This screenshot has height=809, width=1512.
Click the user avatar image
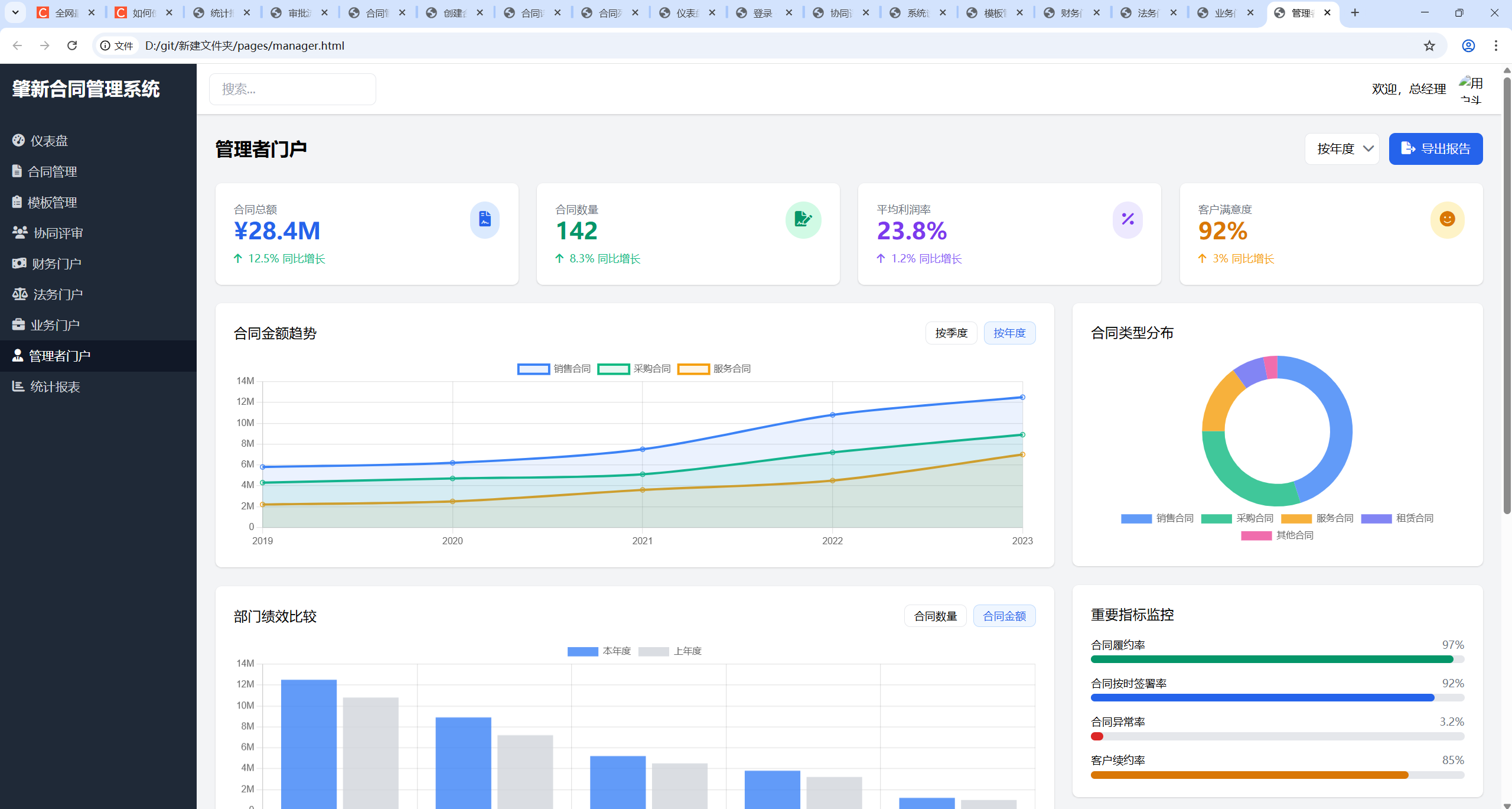(x=1471, y=89)
